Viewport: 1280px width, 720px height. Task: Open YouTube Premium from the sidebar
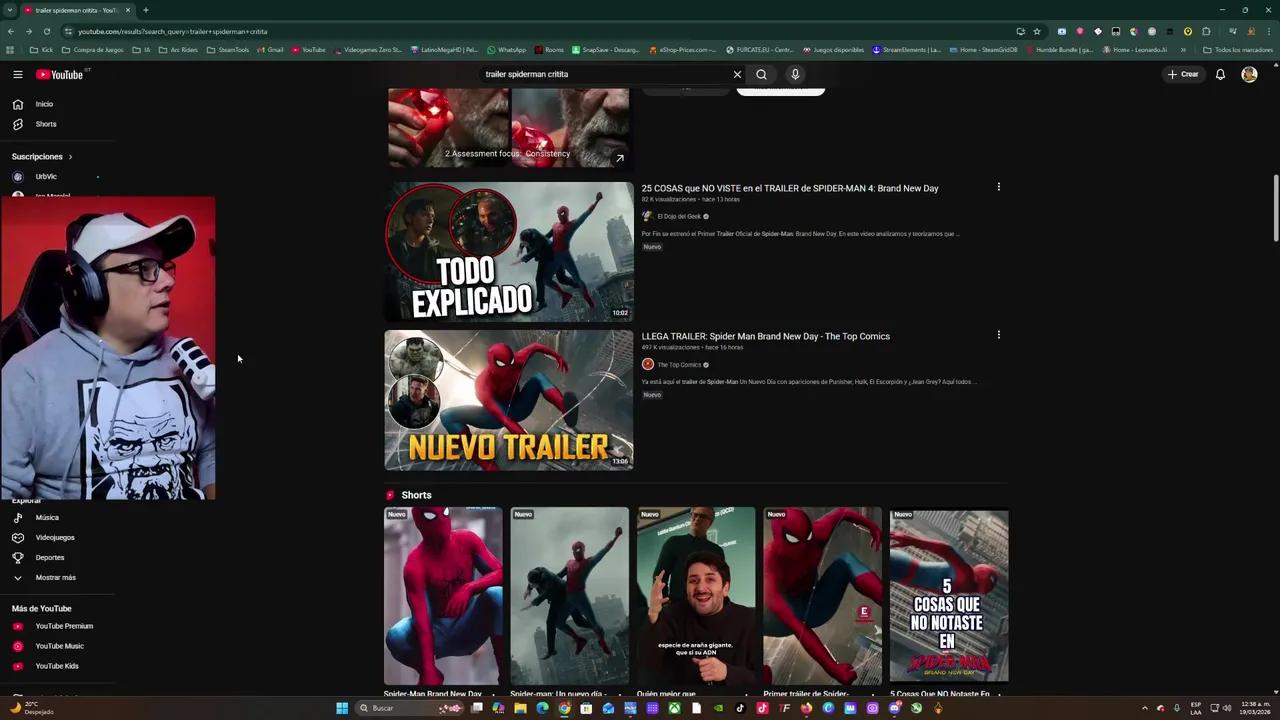(64, 625)
